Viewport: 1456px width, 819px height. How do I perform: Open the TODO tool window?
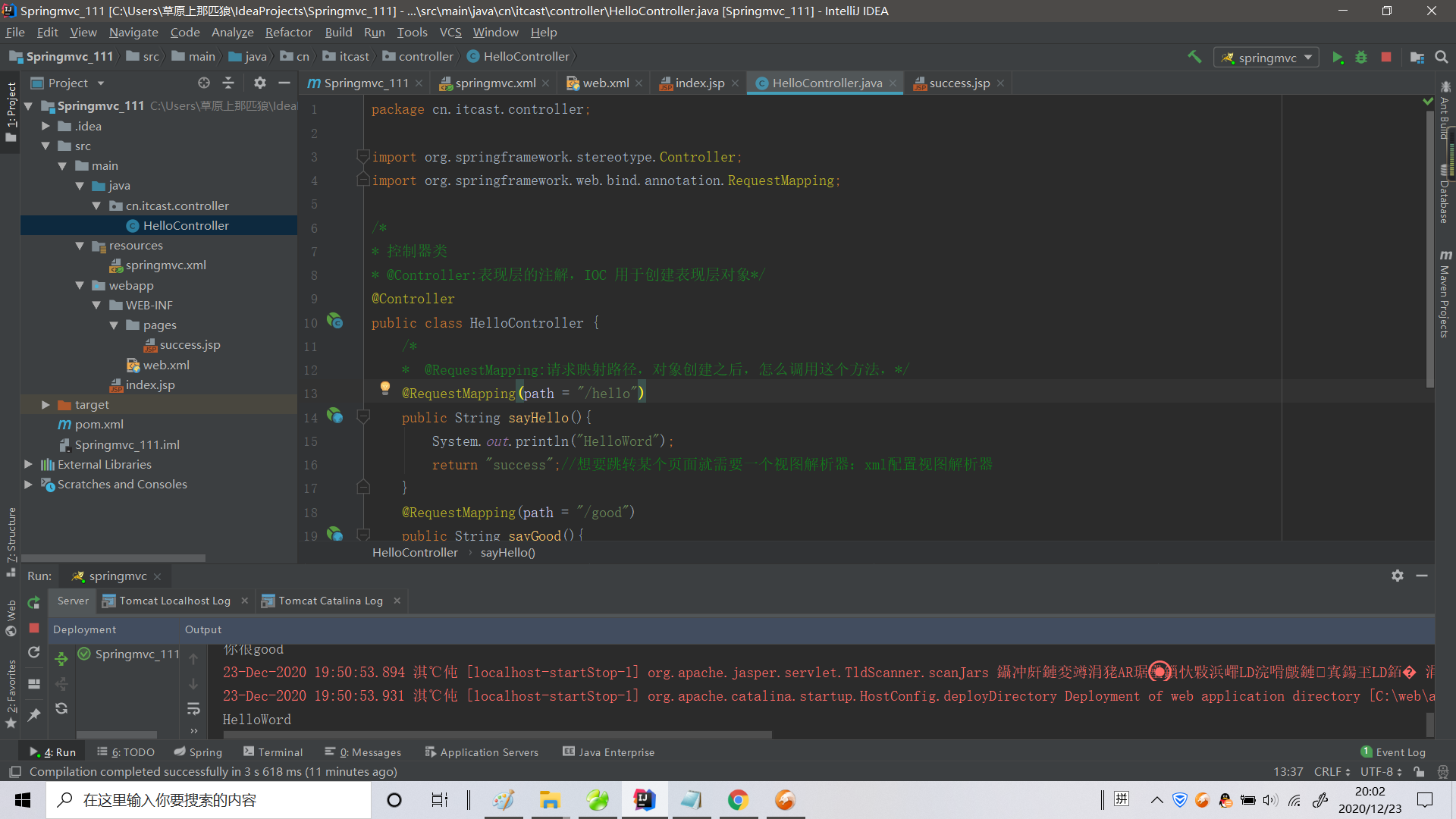coord(126,752)
